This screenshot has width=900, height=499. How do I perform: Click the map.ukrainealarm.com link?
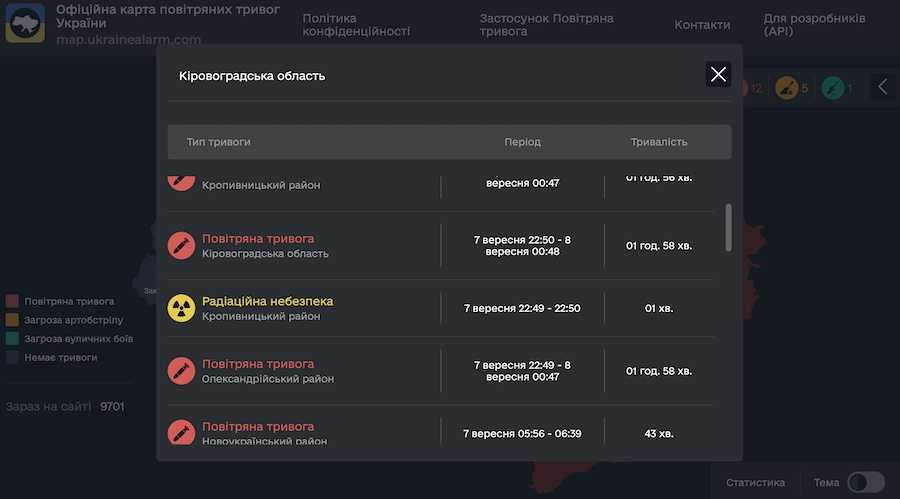pos(129,40)
